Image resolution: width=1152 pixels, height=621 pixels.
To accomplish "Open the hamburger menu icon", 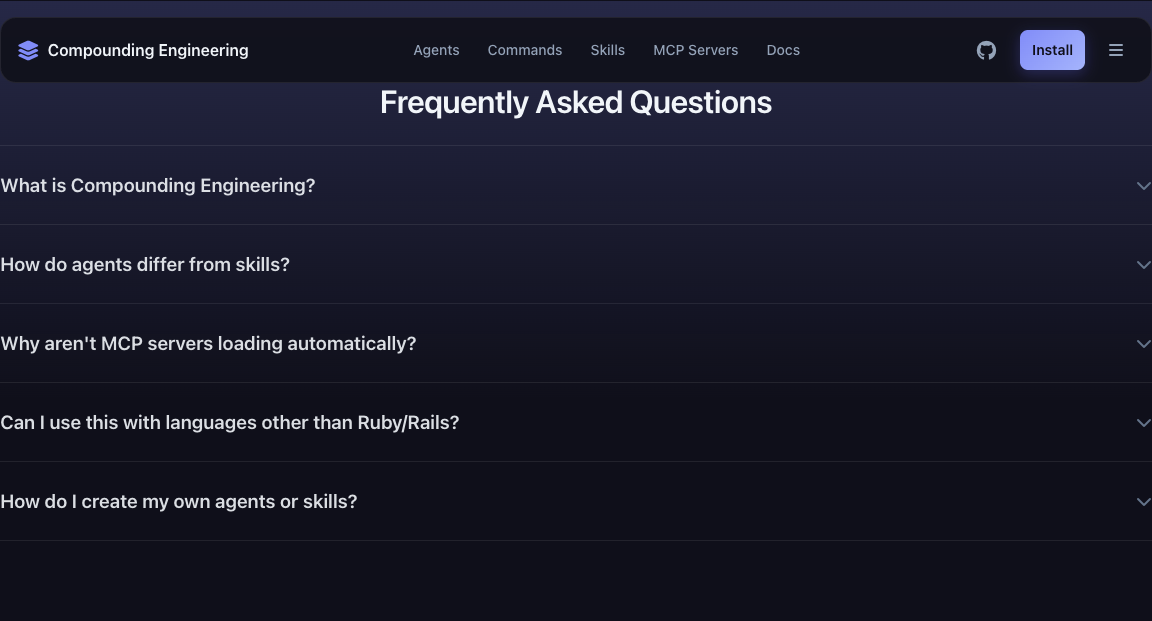I will (x=1116, y=50).
